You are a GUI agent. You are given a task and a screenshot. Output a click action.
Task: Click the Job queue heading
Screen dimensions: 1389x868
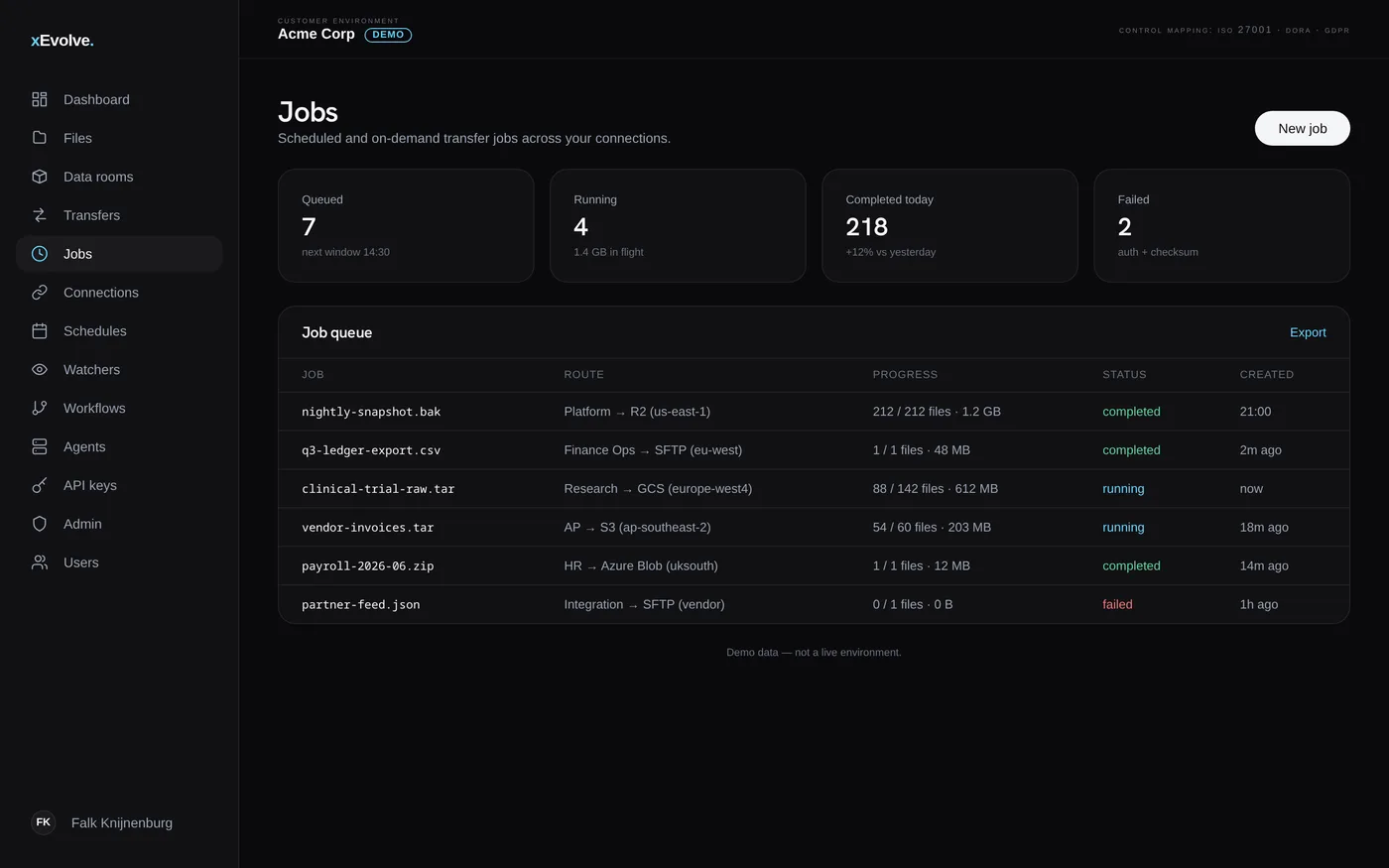point(337,332)
